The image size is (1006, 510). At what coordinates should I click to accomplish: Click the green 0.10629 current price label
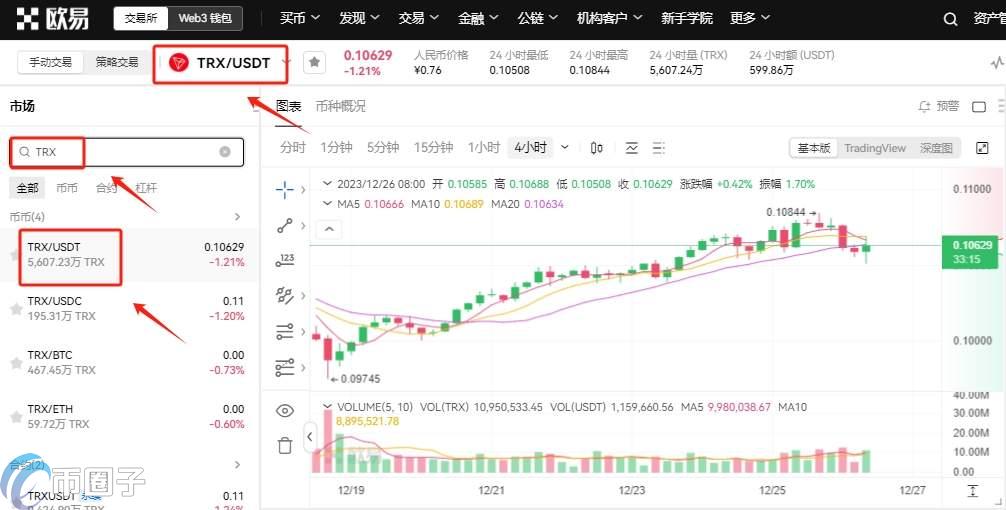pos(969,252)
